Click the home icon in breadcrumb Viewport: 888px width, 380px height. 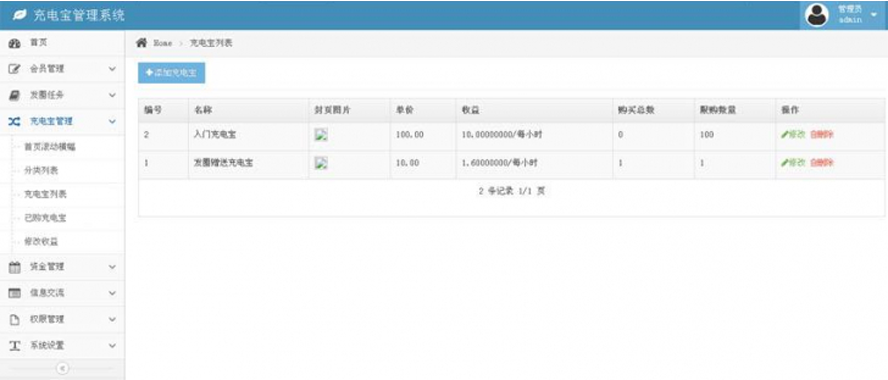pos(142,43)
